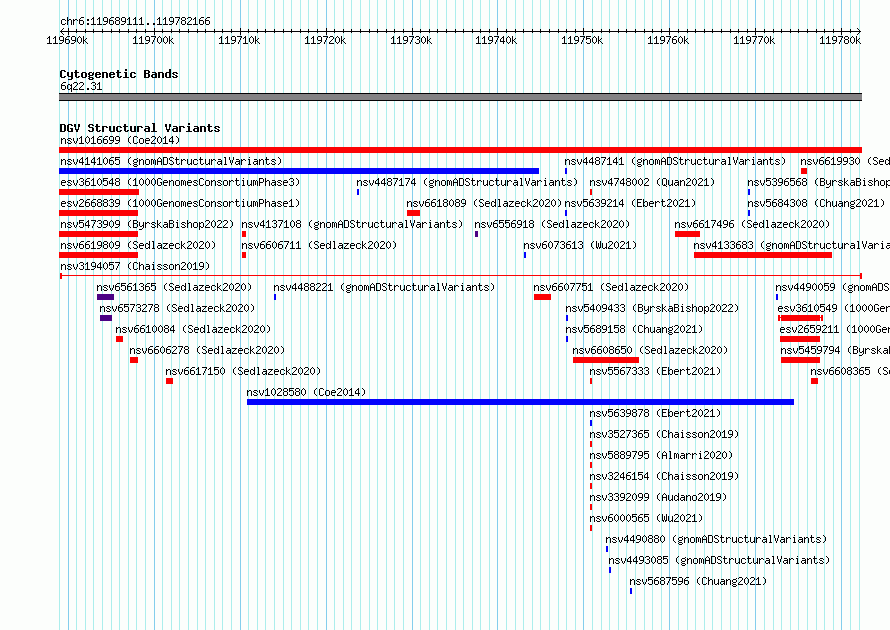Click nsv5409433 (ByrskaBishop2022) label

(x=652, y=308)
